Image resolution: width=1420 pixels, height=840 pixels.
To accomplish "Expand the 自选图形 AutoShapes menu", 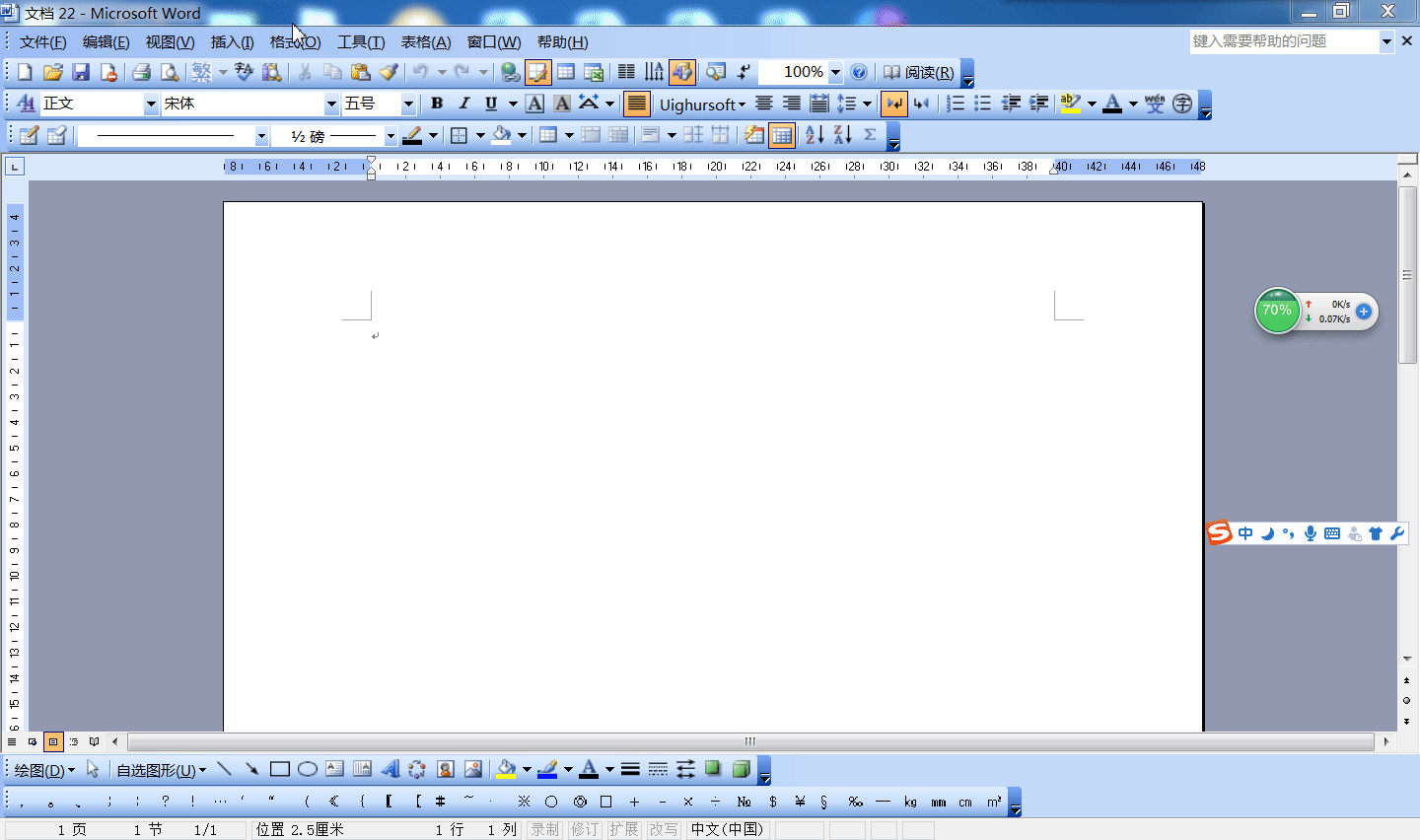I will tap(162, 770).
